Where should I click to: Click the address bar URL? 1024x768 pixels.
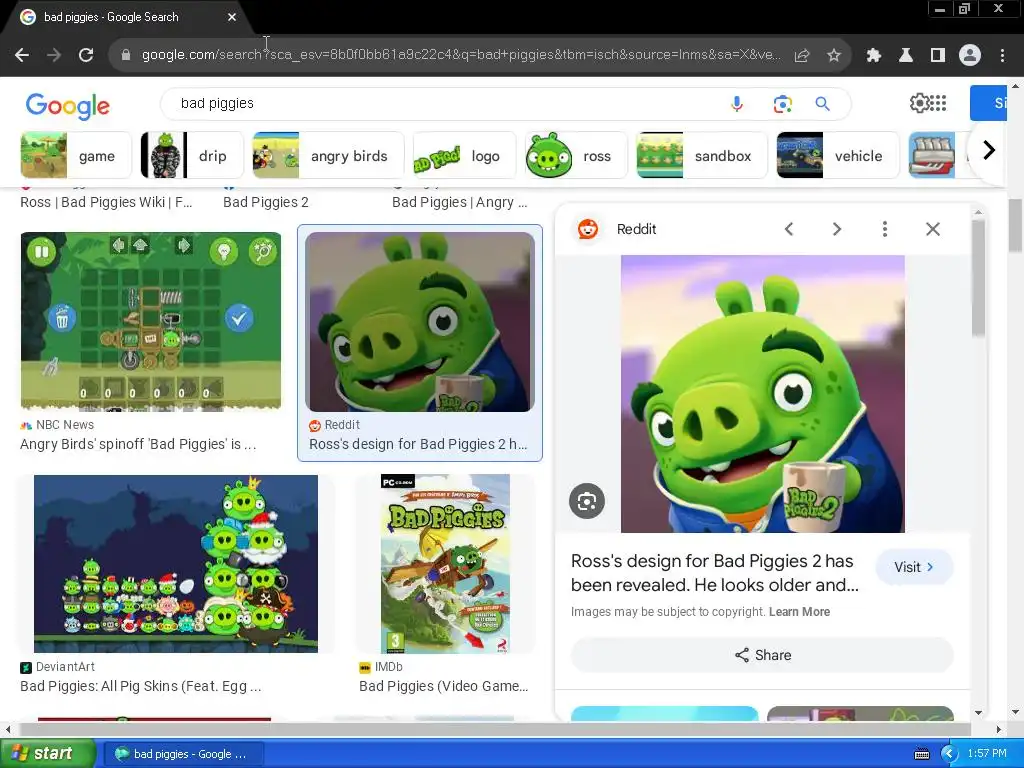click(x=460, y=55)
